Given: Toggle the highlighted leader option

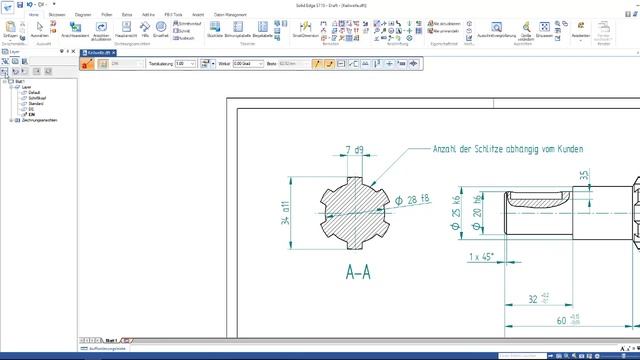Looking at the screenshot, I should click(317, 64).
